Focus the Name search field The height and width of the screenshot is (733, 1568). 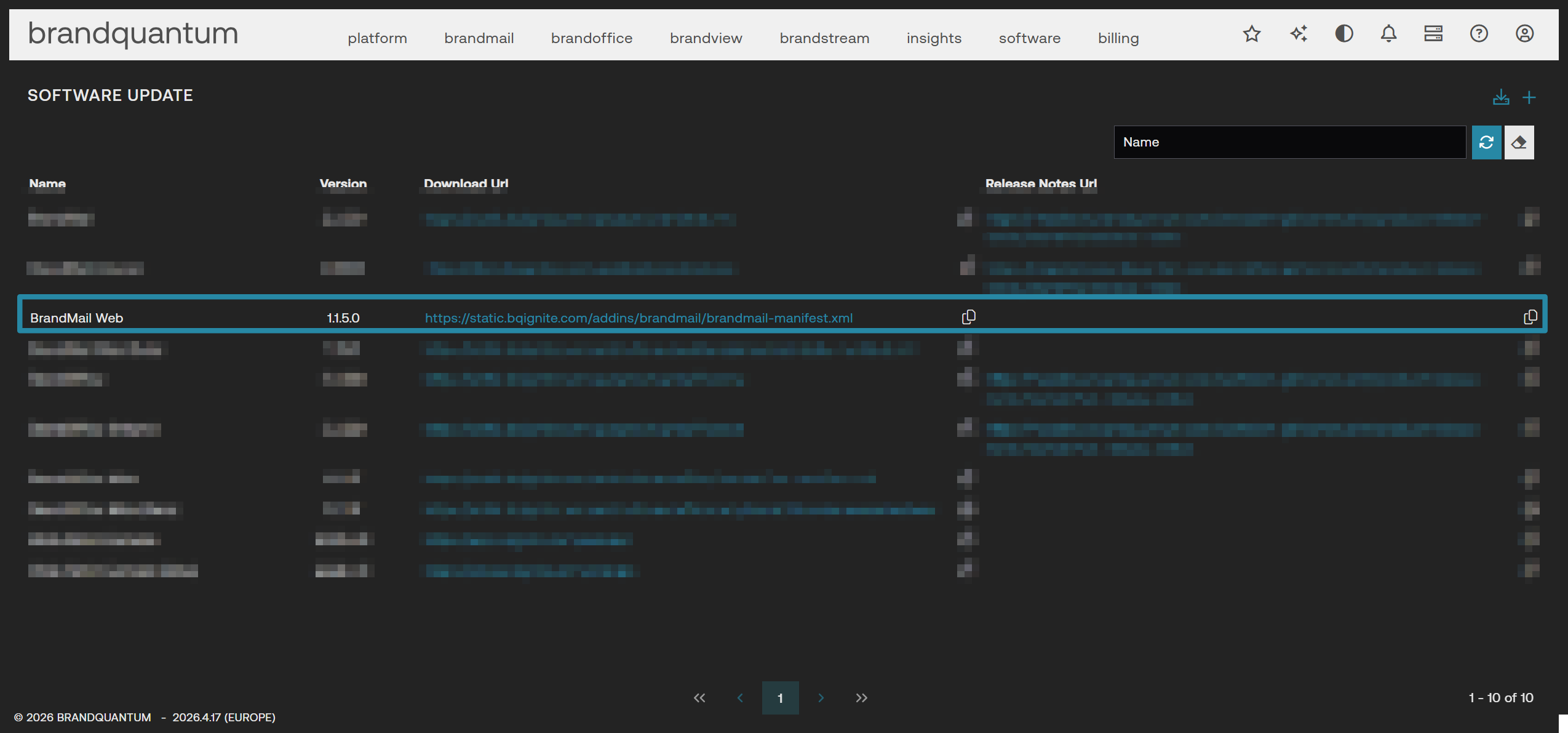pyautogui.click(x=1290, y=142)
